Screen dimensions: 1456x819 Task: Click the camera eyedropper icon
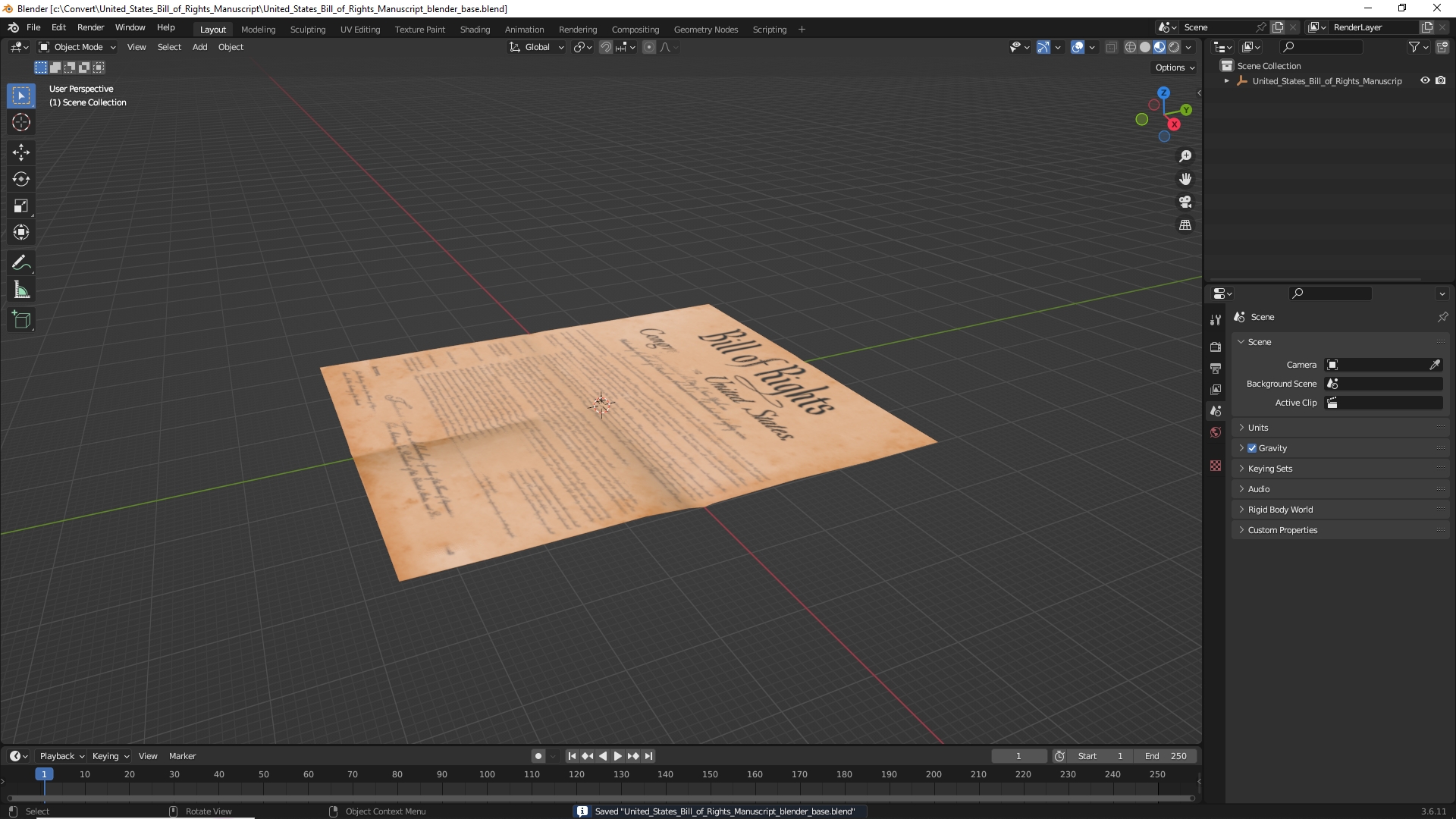[x=1435, y=365]
